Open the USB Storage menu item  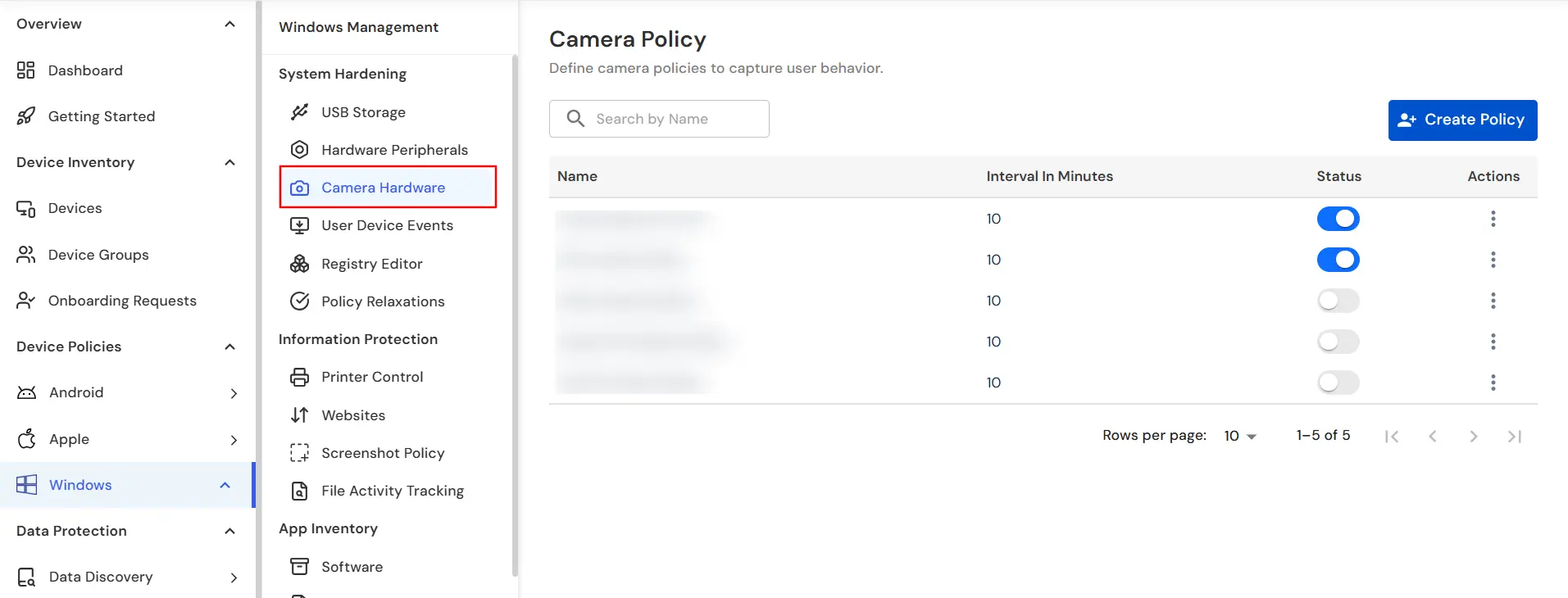point(388,112)
